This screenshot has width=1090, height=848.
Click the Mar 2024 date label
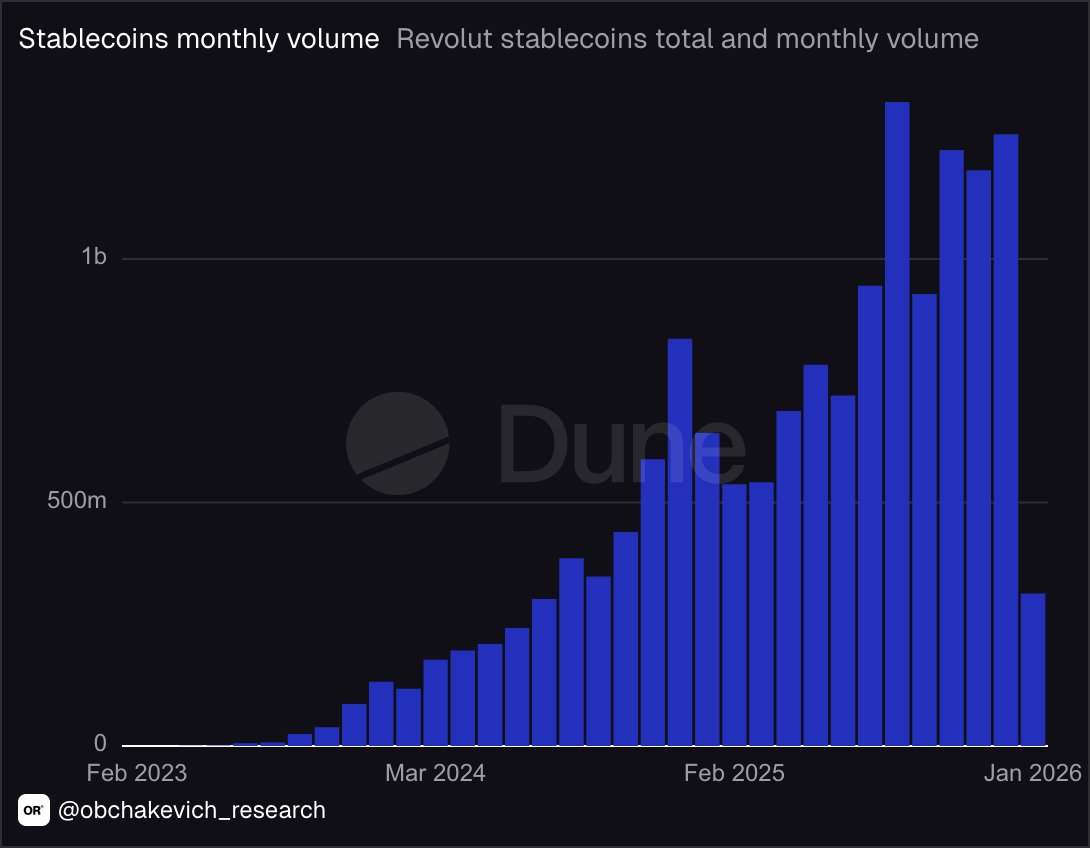[435, 773]
